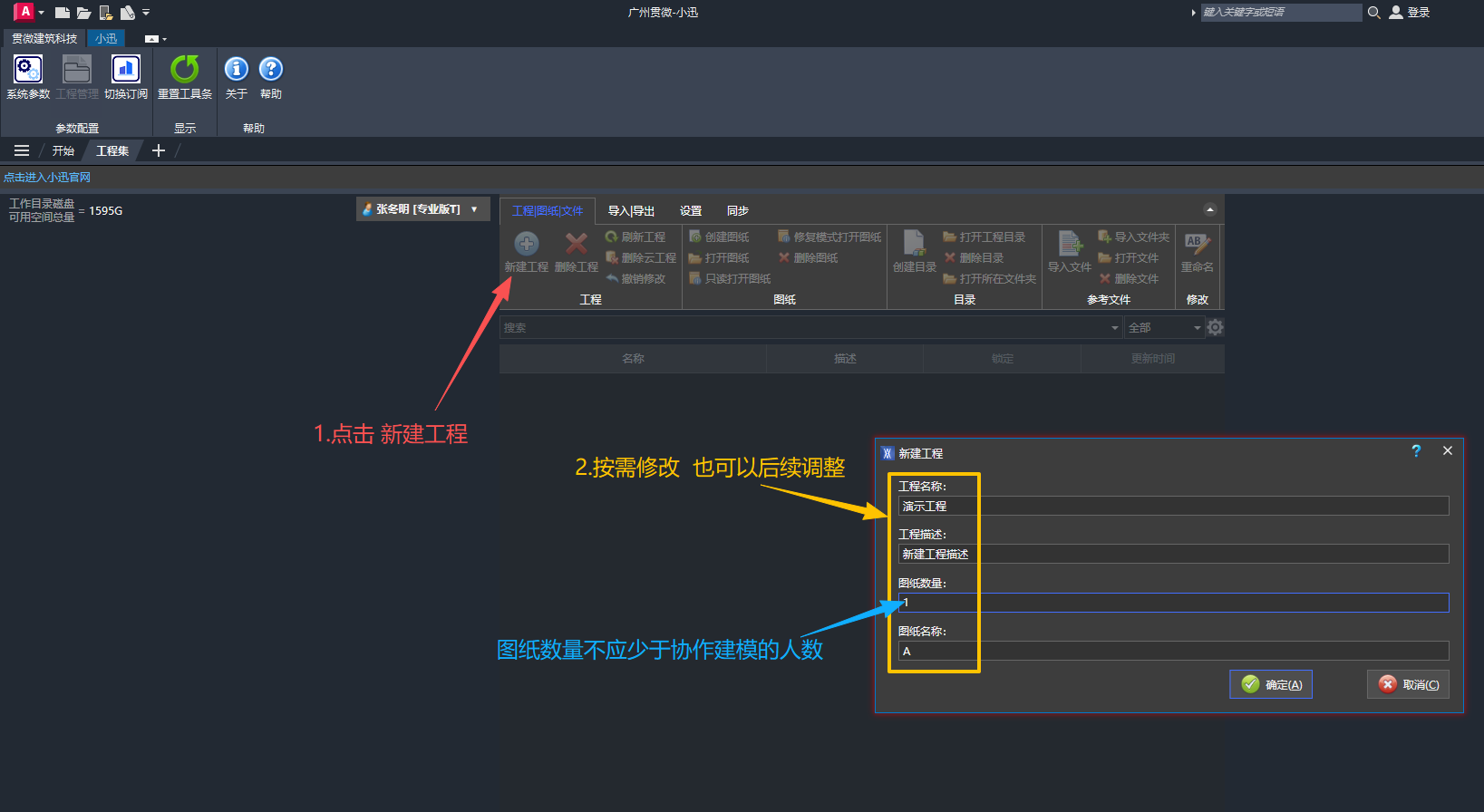Click the 删除工程 red X icon
Viewport: 1484px width, 812px height.
point(576,243)
